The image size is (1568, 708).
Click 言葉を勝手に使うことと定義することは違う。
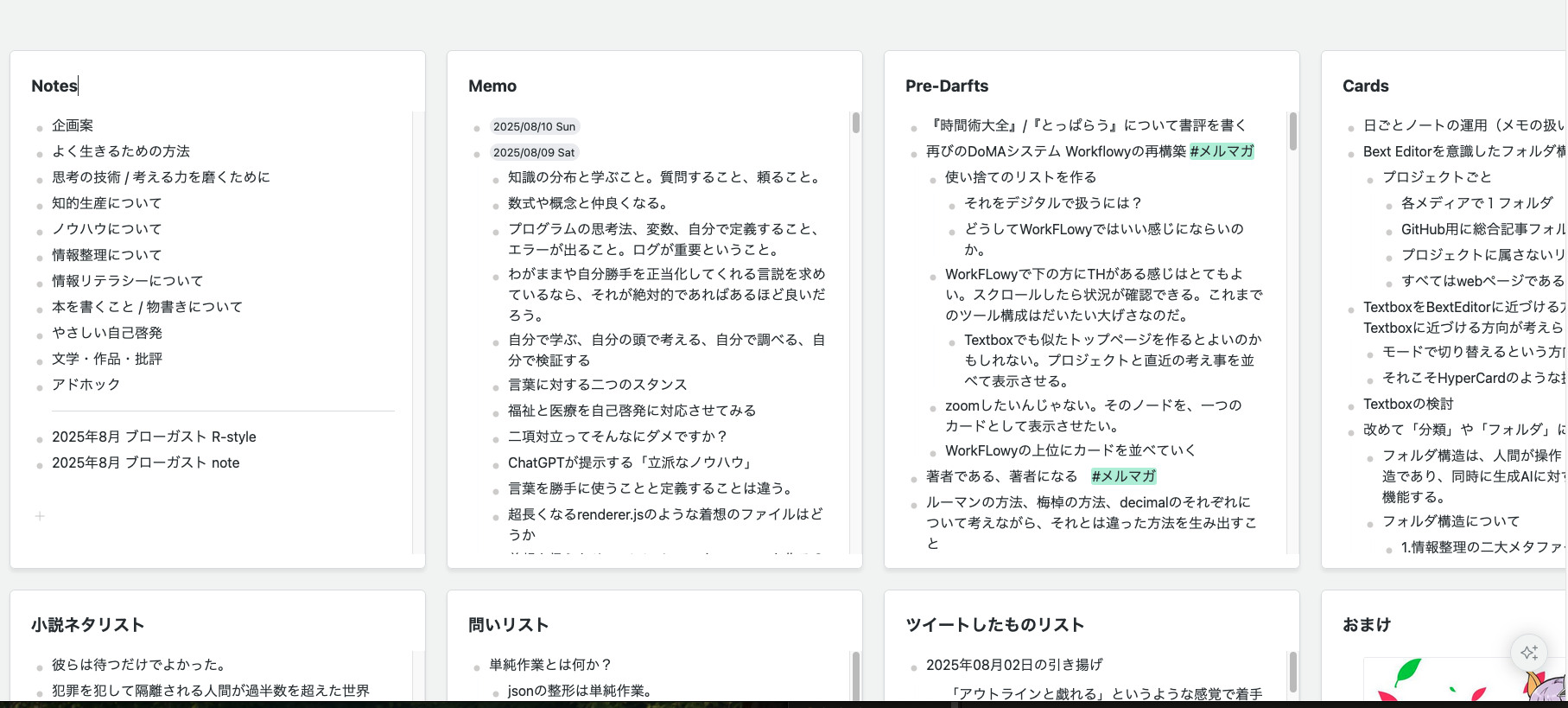pyautogui.click(x=652, y=488)
